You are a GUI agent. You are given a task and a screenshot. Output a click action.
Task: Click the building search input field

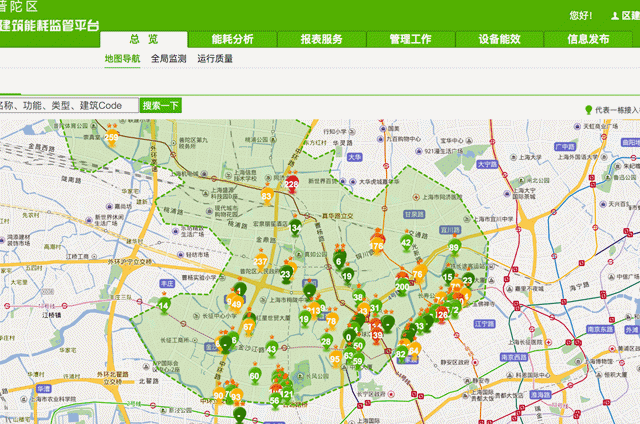pyautogui.click(x=66, y=105)
